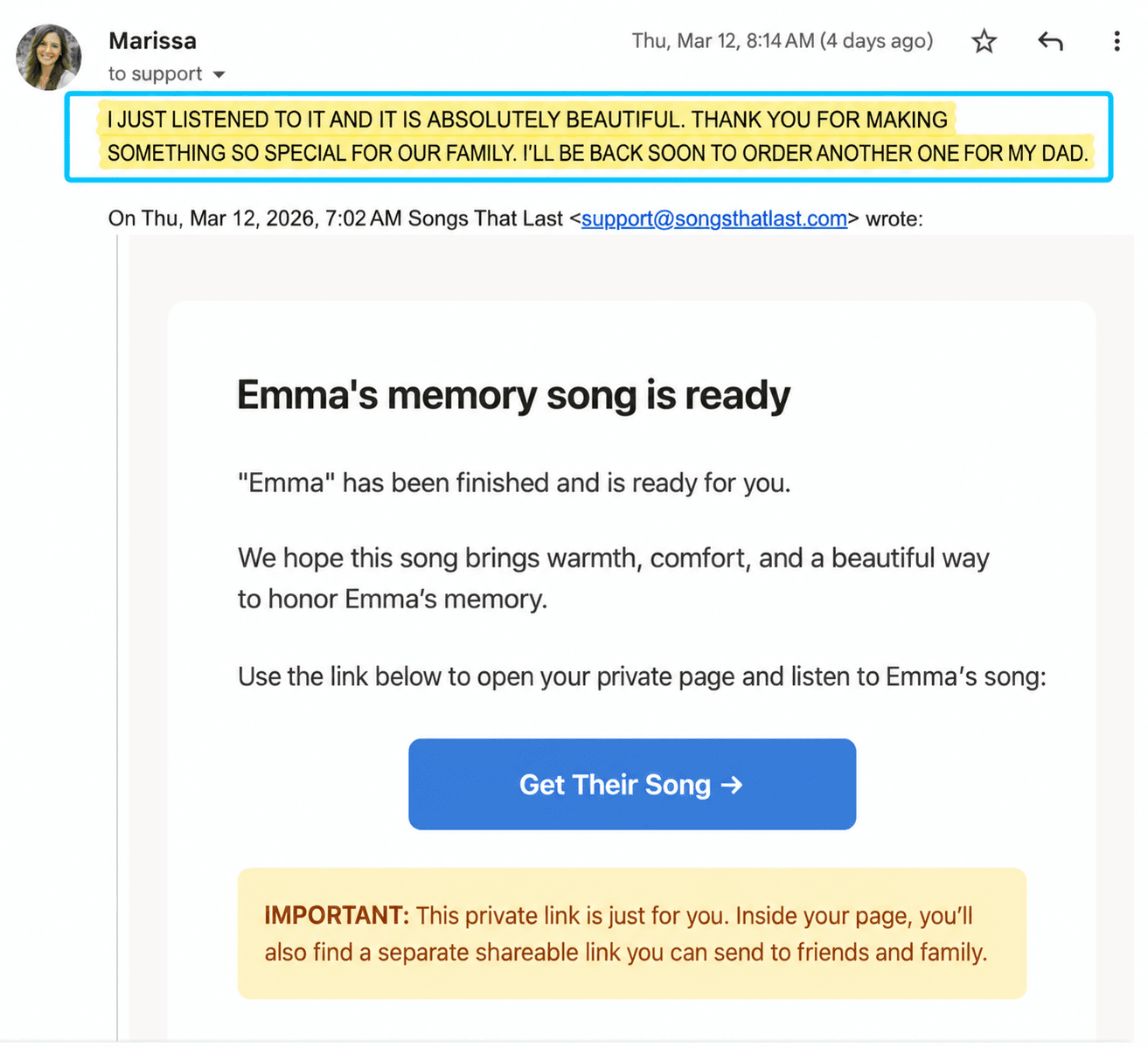The height and width of the screenshot is (1047, 1148).
Task: Click the 'Thu, Mar 12, 8:14 AM' timestamp
Action: tap(783, 41)
